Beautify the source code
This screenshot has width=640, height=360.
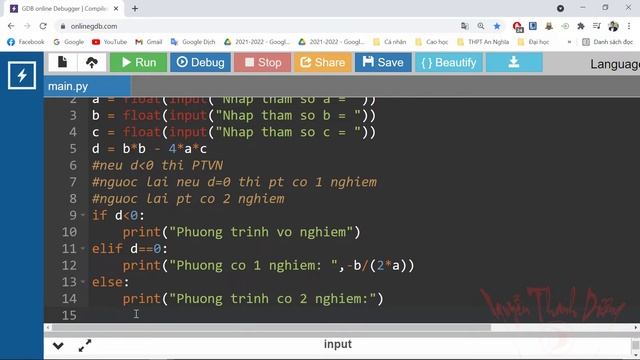(449, 62)
